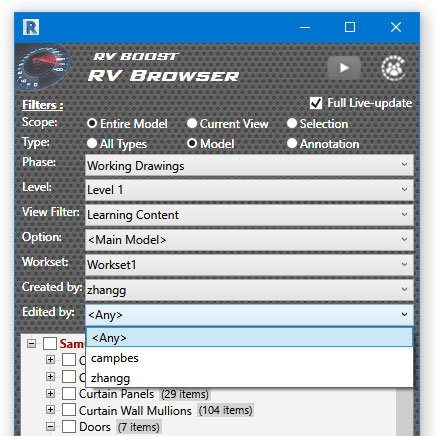Open the Level dropdown showing Level 1
The width and height of the screenshot is (436, 436).
pos(249,190)
